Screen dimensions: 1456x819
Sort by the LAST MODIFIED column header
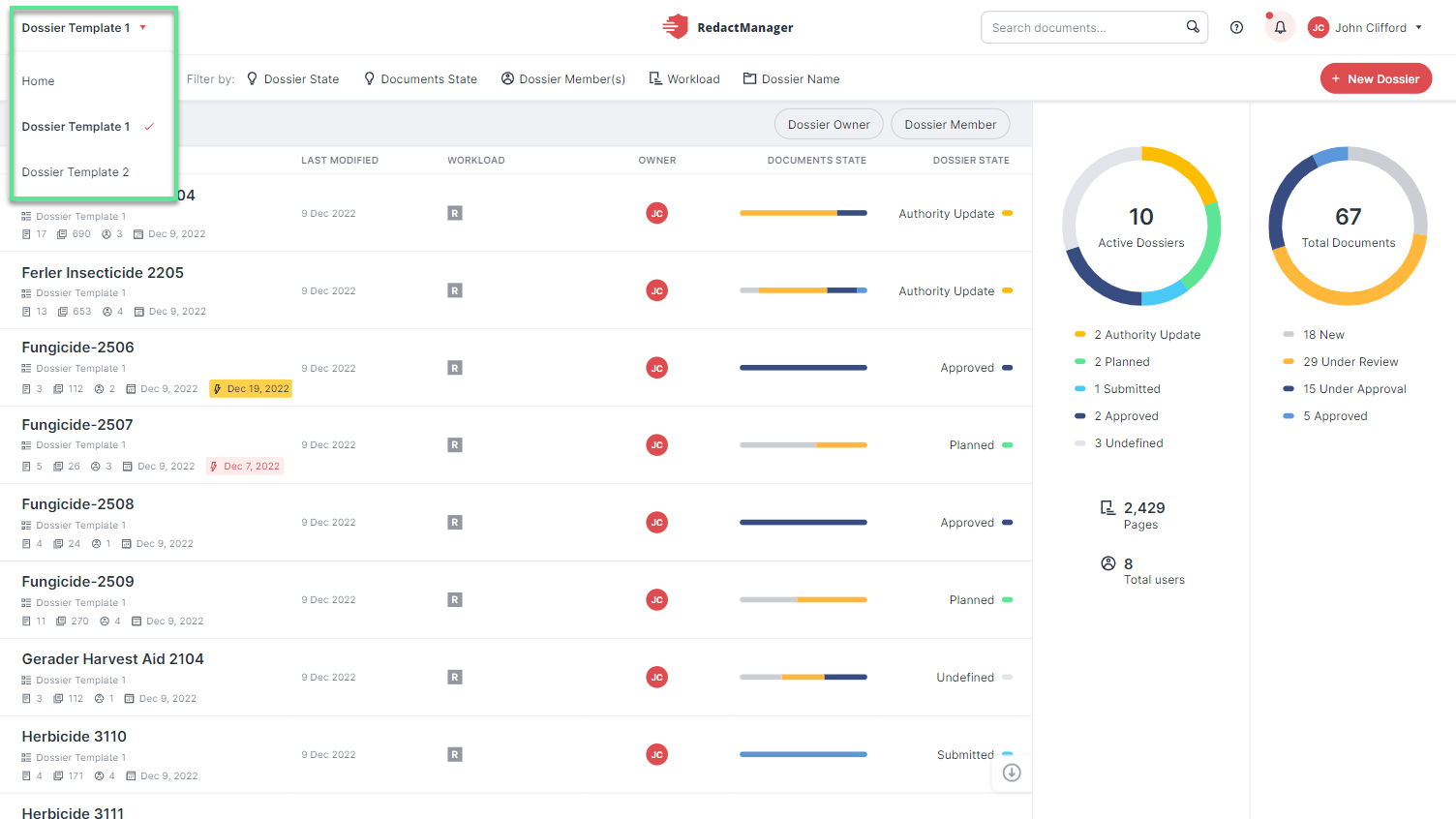(x=340, y=161)
